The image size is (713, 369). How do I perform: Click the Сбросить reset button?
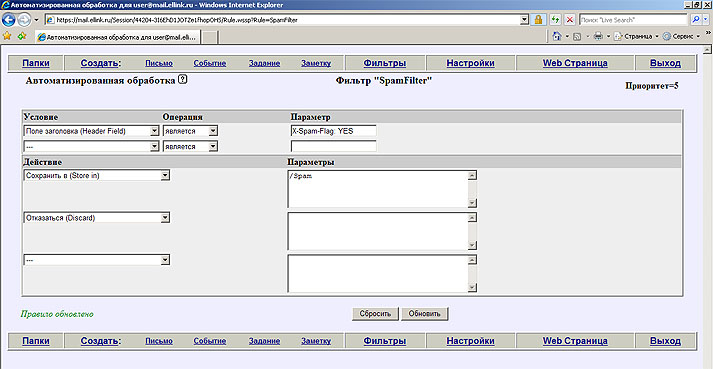click(376, 313)
